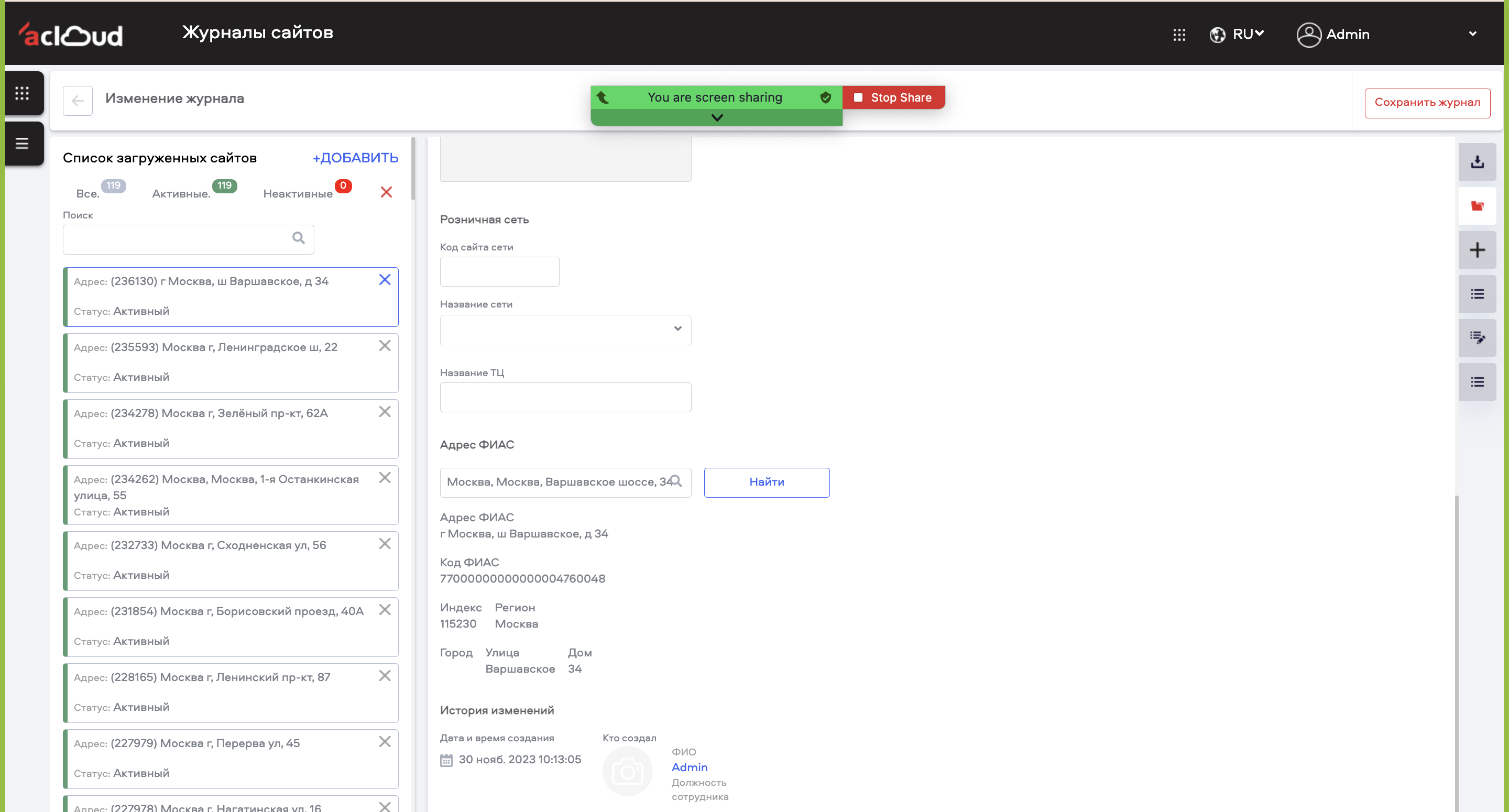Remove site 228165 Ленинский пр-кт with X
Screen dimensions: 1509x812
point(384,675)
